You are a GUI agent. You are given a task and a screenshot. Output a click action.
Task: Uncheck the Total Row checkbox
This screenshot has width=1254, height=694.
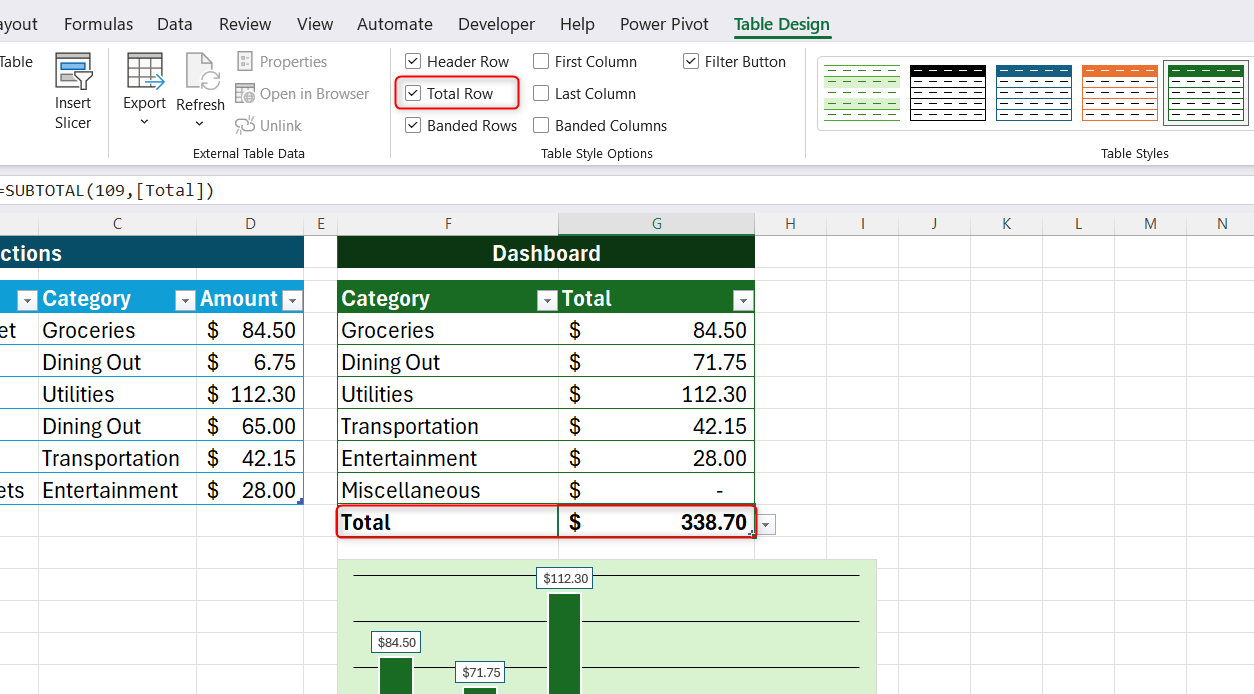[x=413, y=94]
